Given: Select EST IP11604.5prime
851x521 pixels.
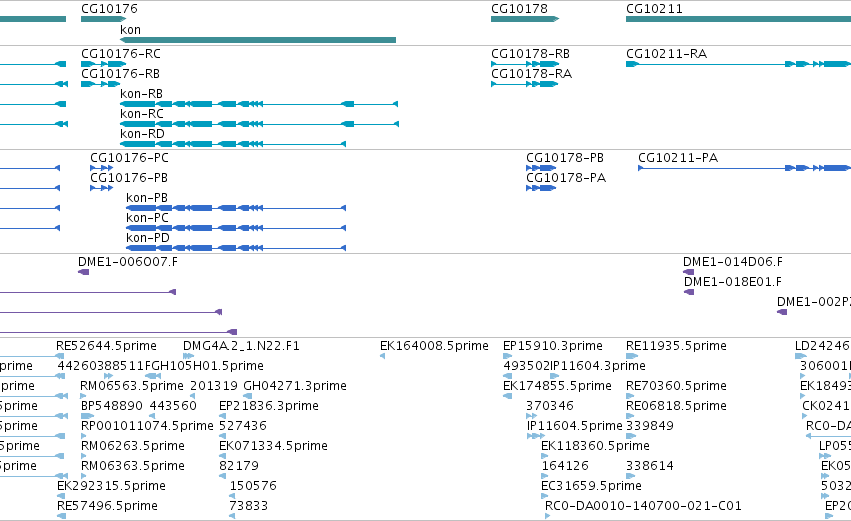Looking at the screenshot, I should [x=574, y=426].
